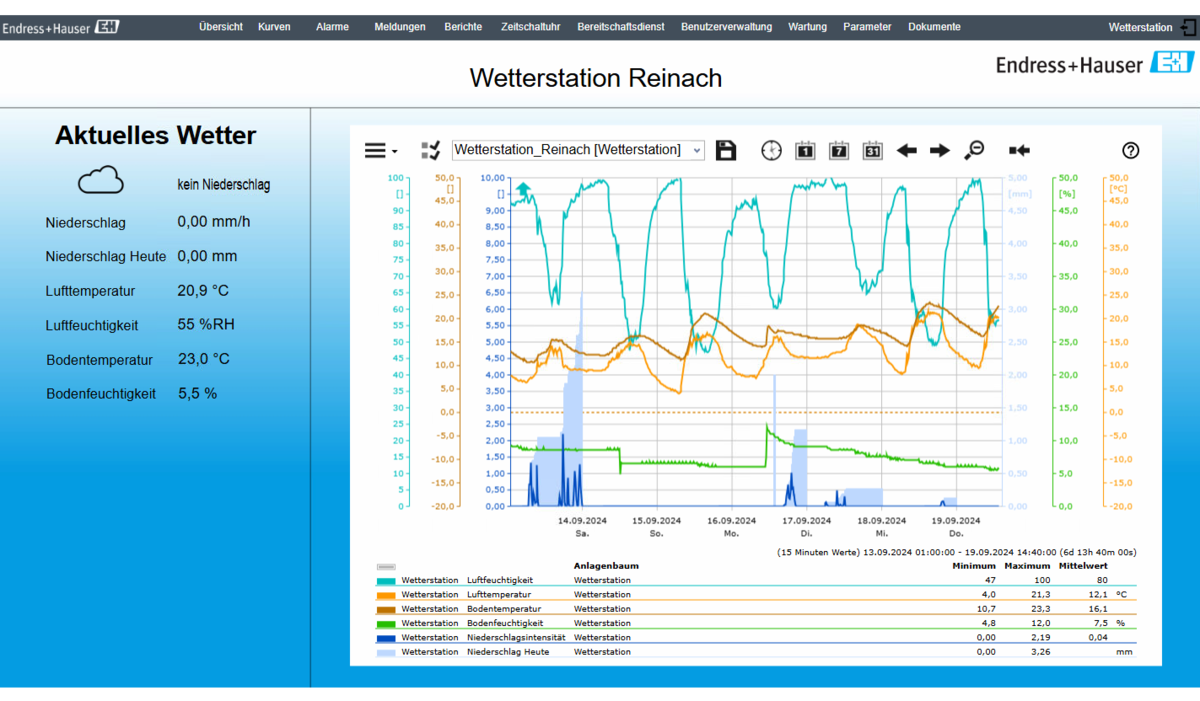This screenshot has width=1200, height=701.
Task: Toggle the Luftfeuchtigkeit curve legend entry
Action: (x=499, y=580)
